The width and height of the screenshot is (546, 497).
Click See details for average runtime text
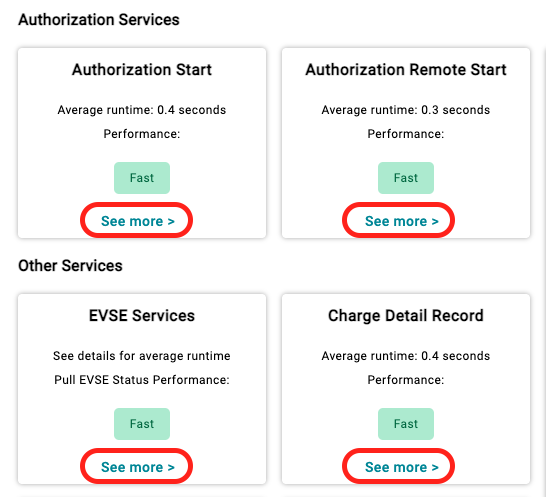pos(142,356)
